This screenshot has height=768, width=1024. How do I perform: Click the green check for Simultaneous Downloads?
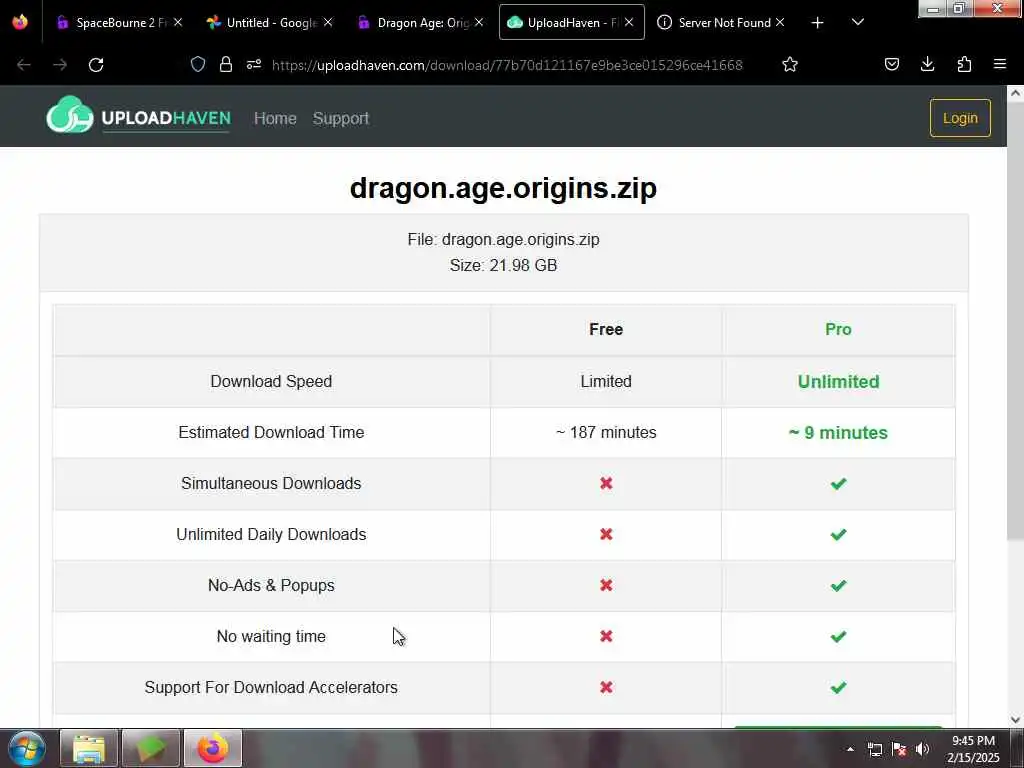pyautogui.click(x=839, y=483)
